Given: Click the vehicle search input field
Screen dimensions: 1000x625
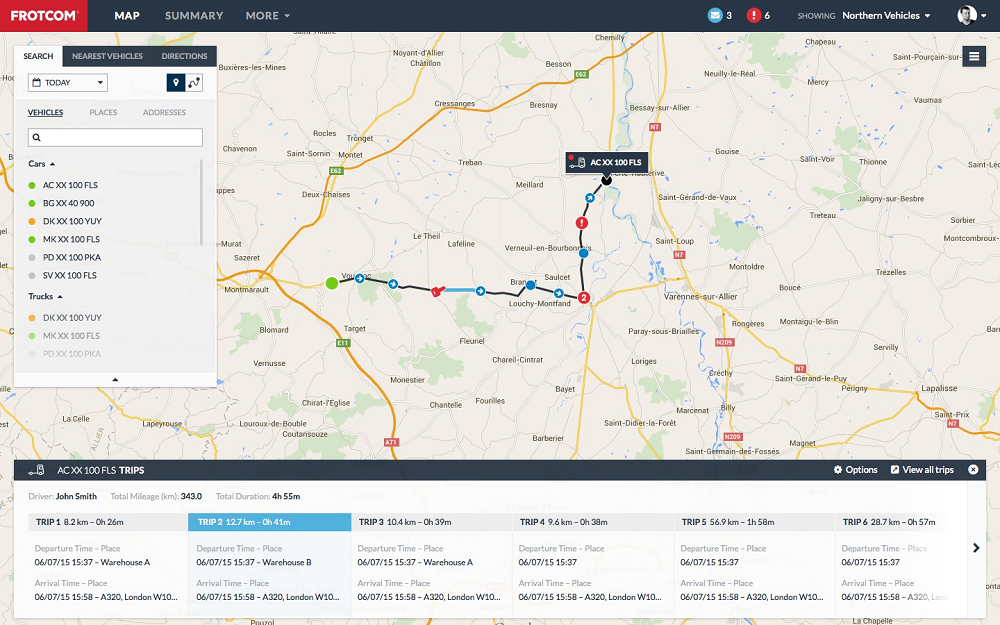Looking at the screenshot, I should pyautogui.click(x=115, y=137).
